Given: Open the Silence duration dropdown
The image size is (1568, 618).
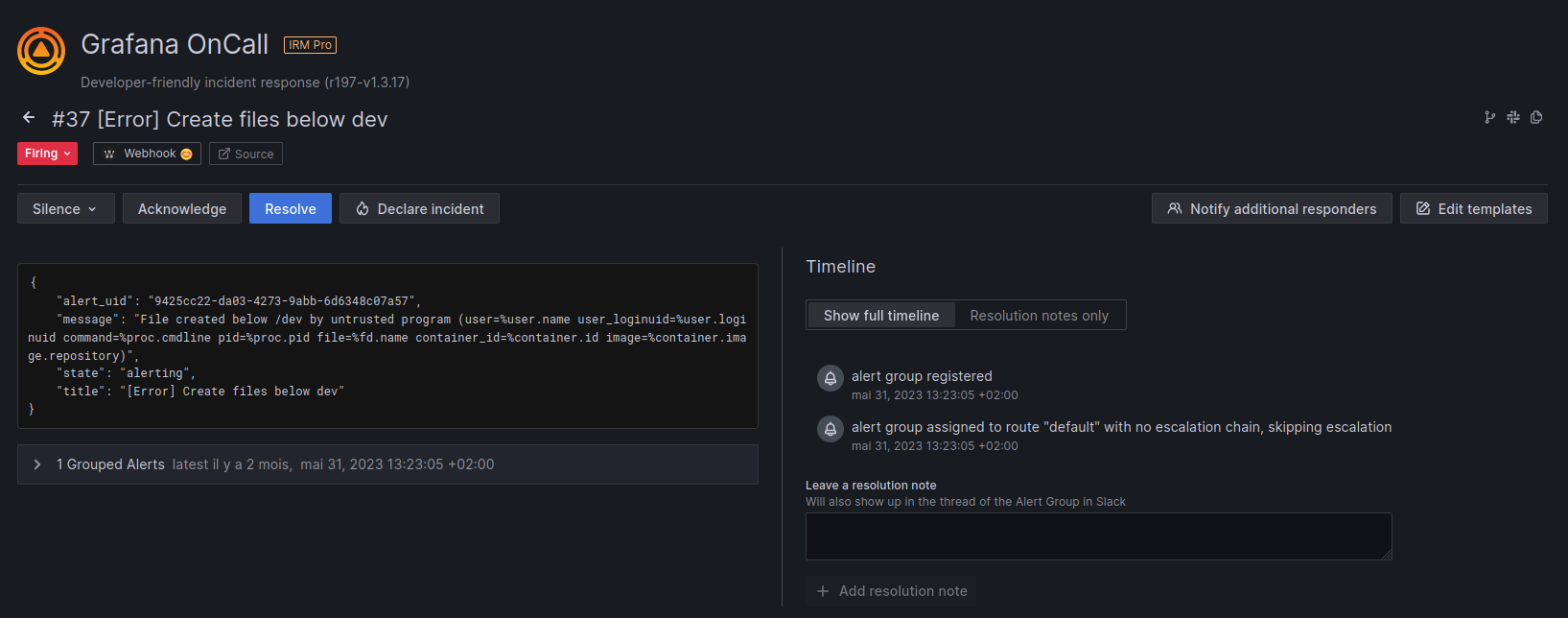Looking at the screenshot, I should 65,208.
